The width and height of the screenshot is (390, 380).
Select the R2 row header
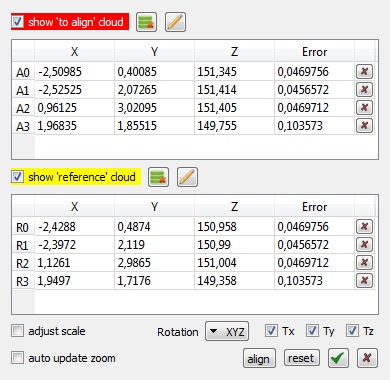click(x=23, y=263)
